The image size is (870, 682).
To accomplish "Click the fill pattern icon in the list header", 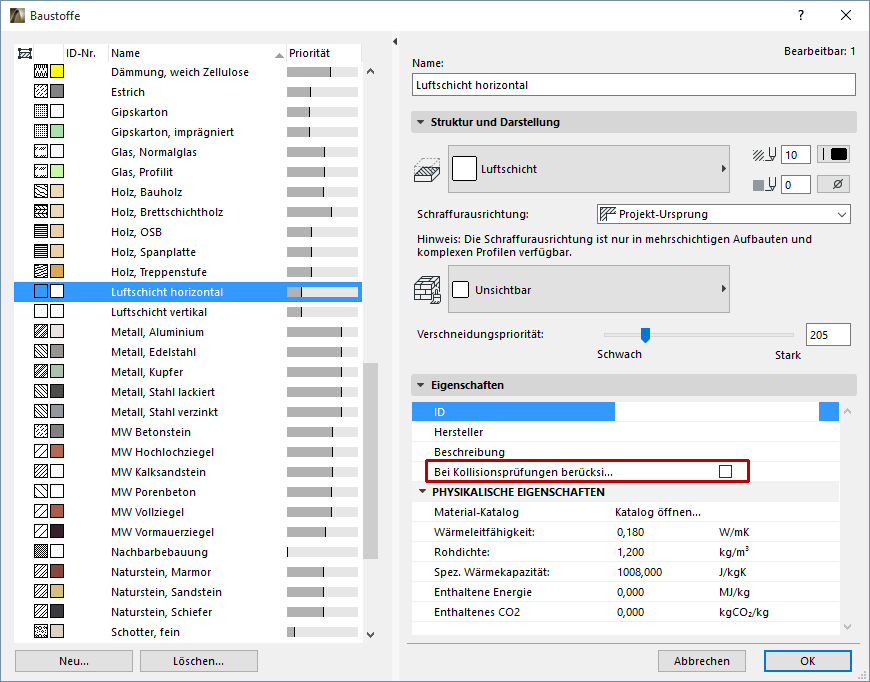I will coord(27,53).
